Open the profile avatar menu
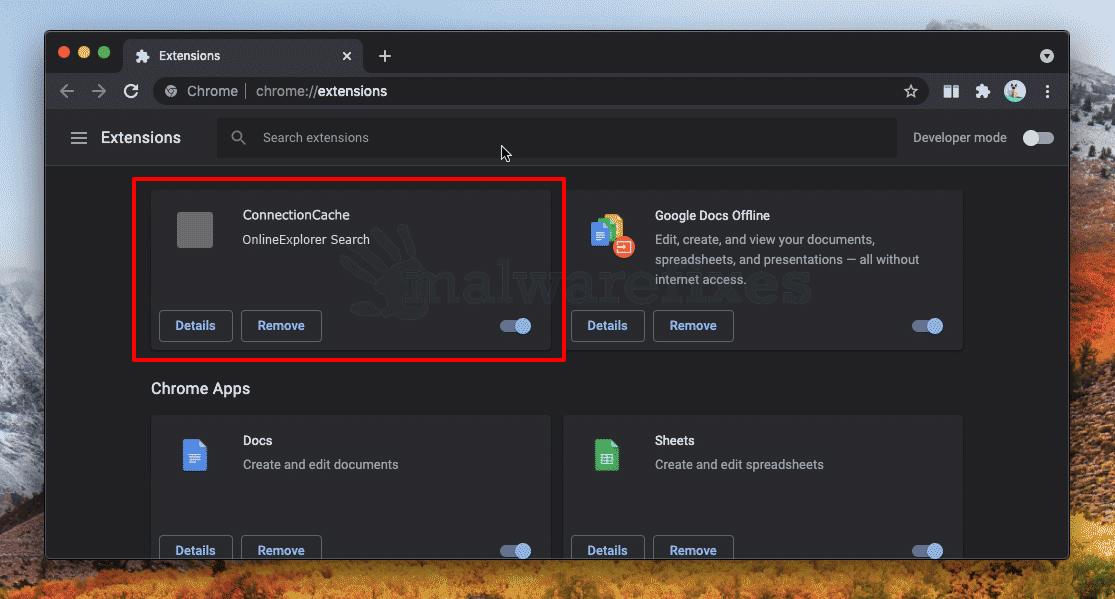This screenshot has width=1115, height=599. coord(1015,91)
